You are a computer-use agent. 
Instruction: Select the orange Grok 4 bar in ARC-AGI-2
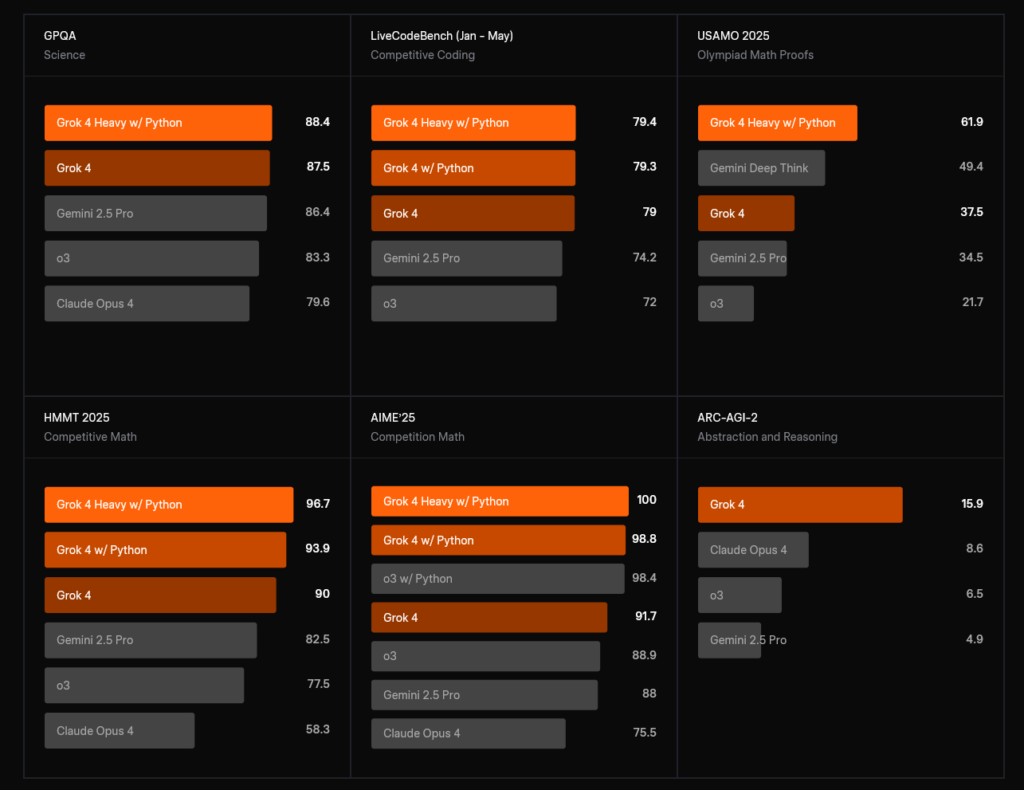click(x=800, y=505)
